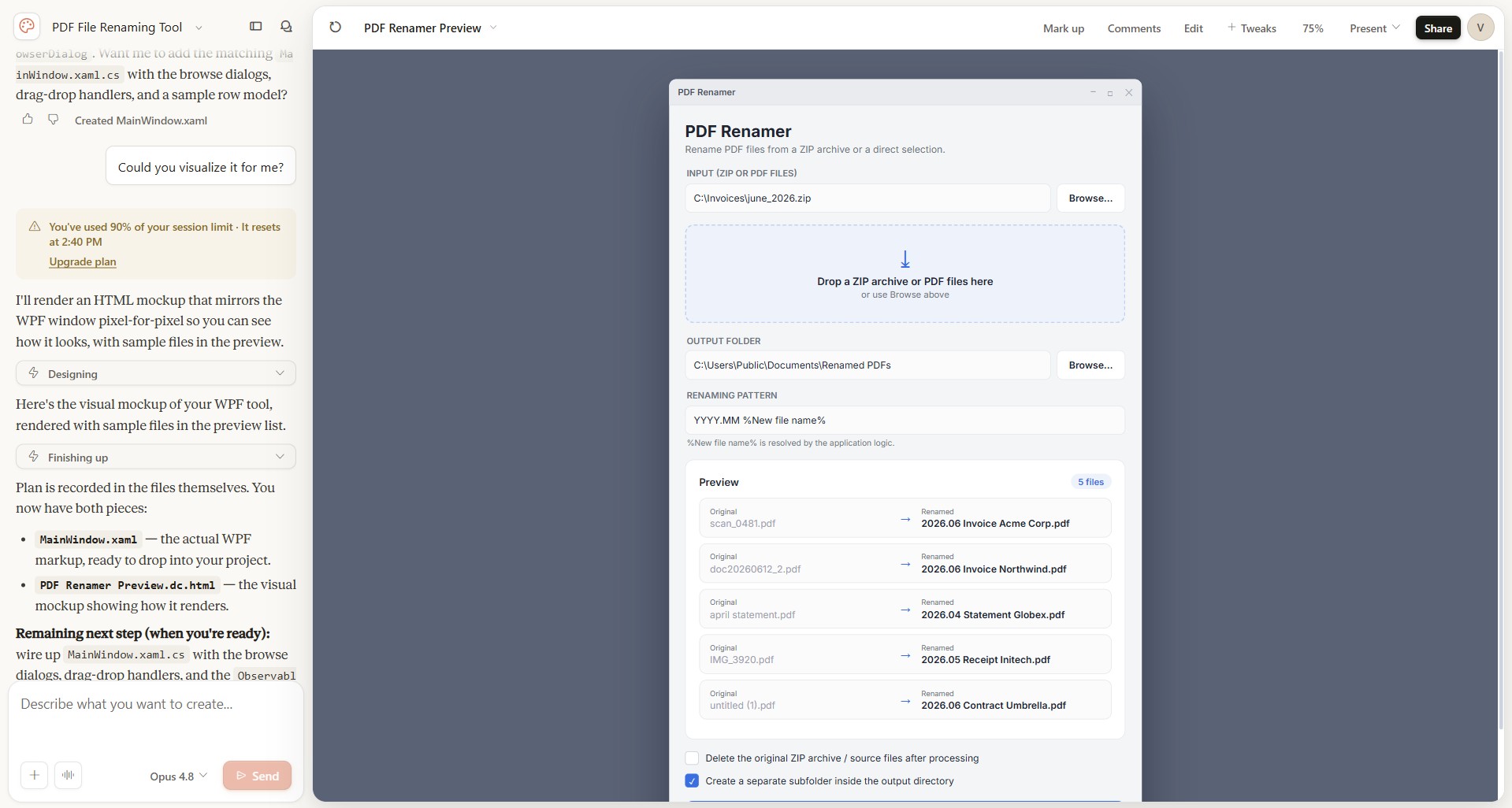The width and height of the screenshot is (1512, 808).
Task: Click the arrow in the scan_0481.pdf row
Action: (905, 519)
